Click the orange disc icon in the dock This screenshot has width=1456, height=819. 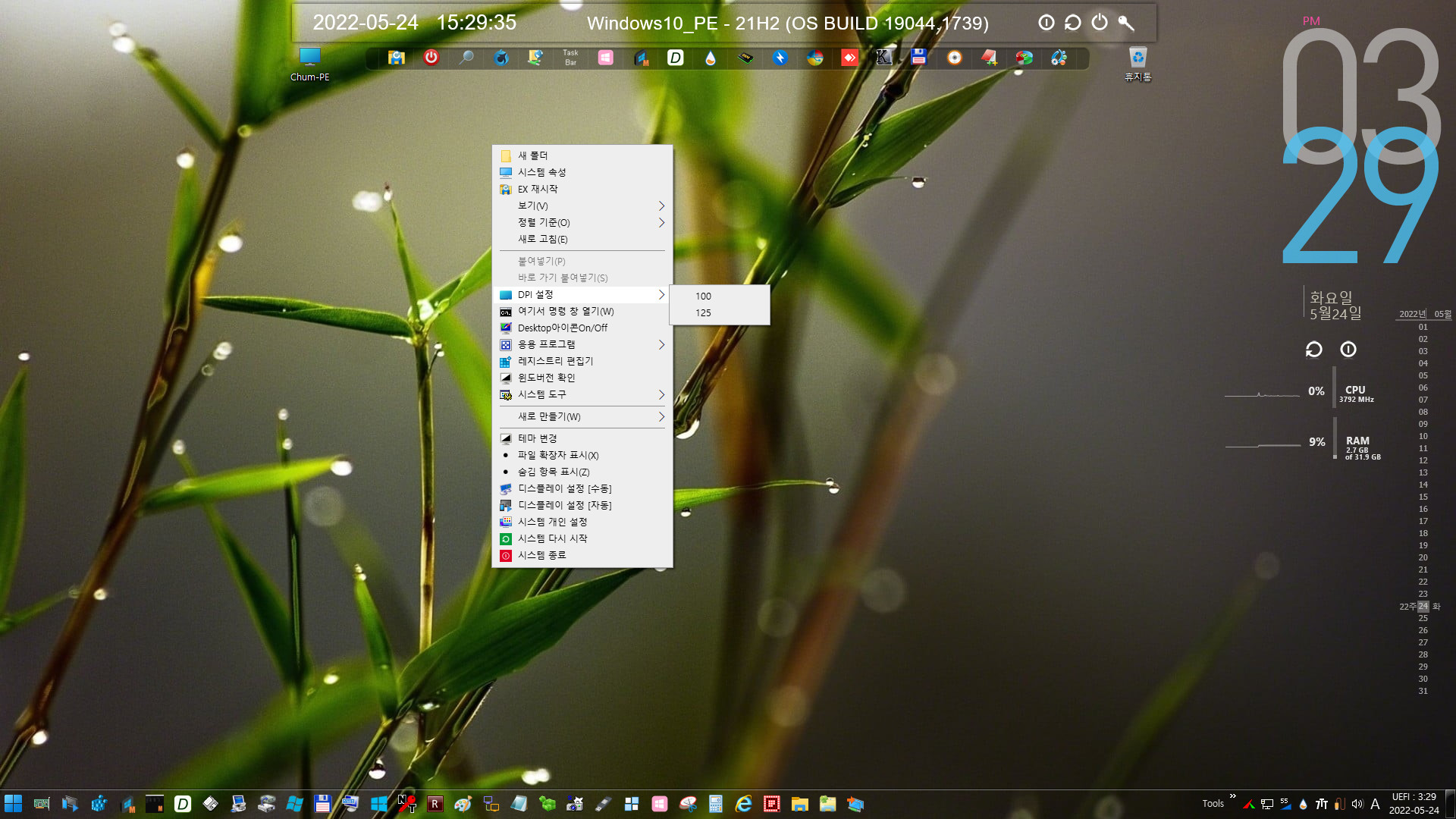[954, 58]
